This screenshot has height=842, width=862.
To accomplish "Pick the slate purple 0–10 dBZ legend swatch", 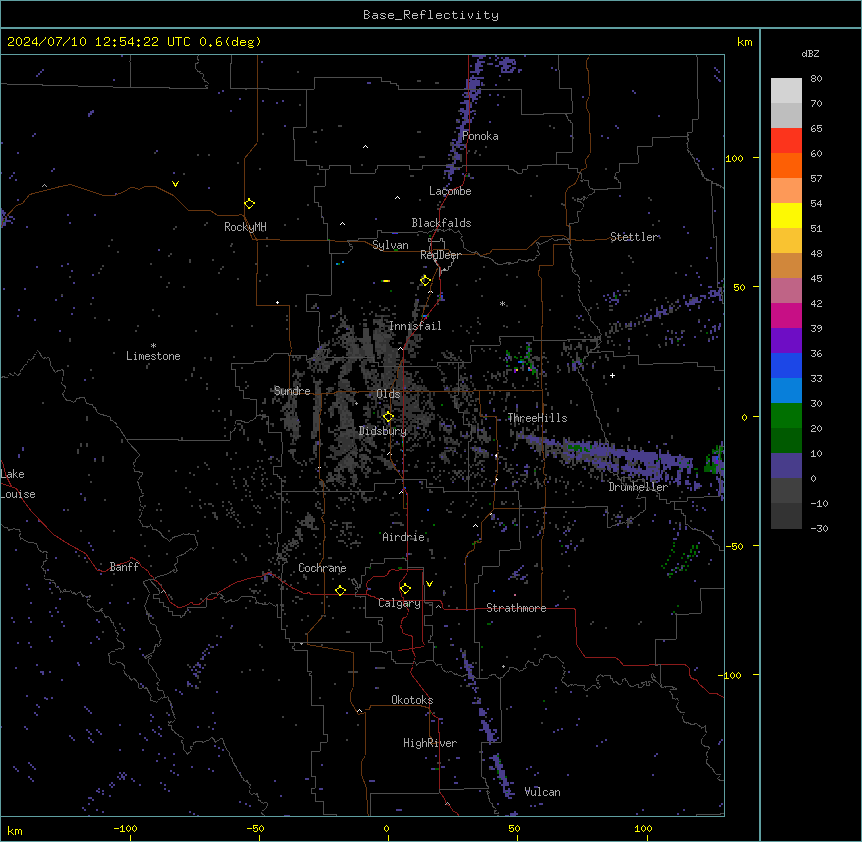I will coord(786,466).
